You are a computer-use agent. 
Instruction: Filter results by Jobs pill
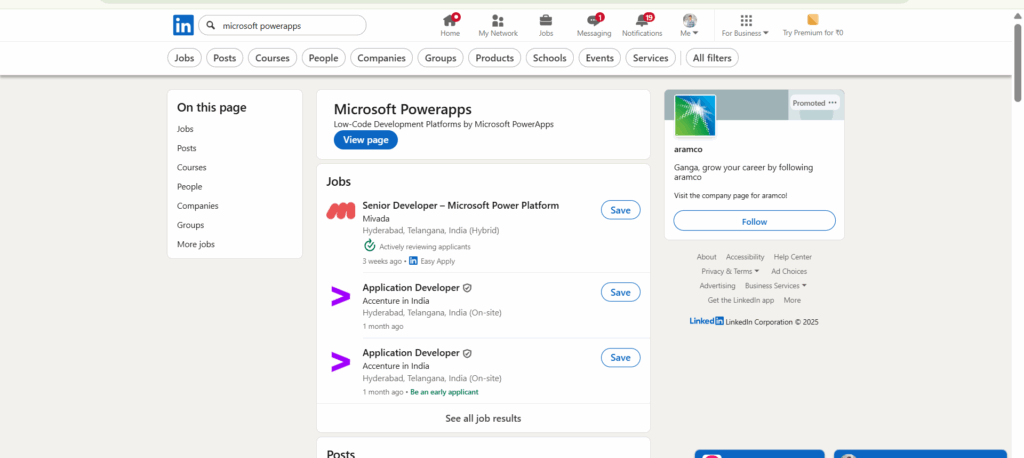[x=184, y=58]
